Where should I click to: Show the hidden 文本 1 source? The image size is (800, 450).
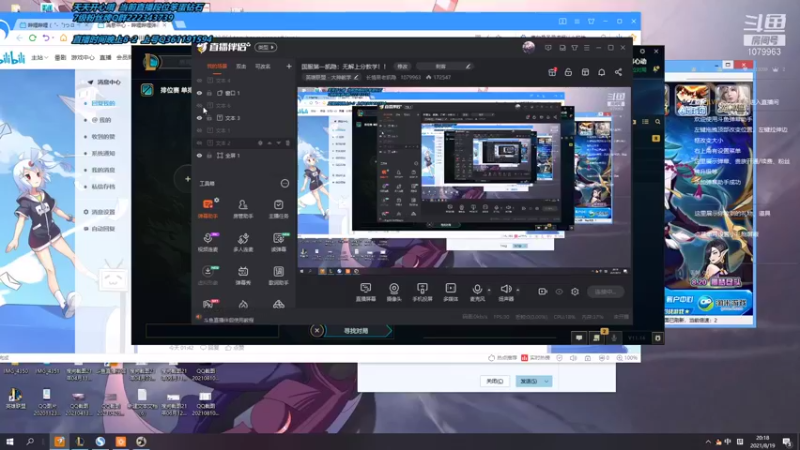click(199, 131)
